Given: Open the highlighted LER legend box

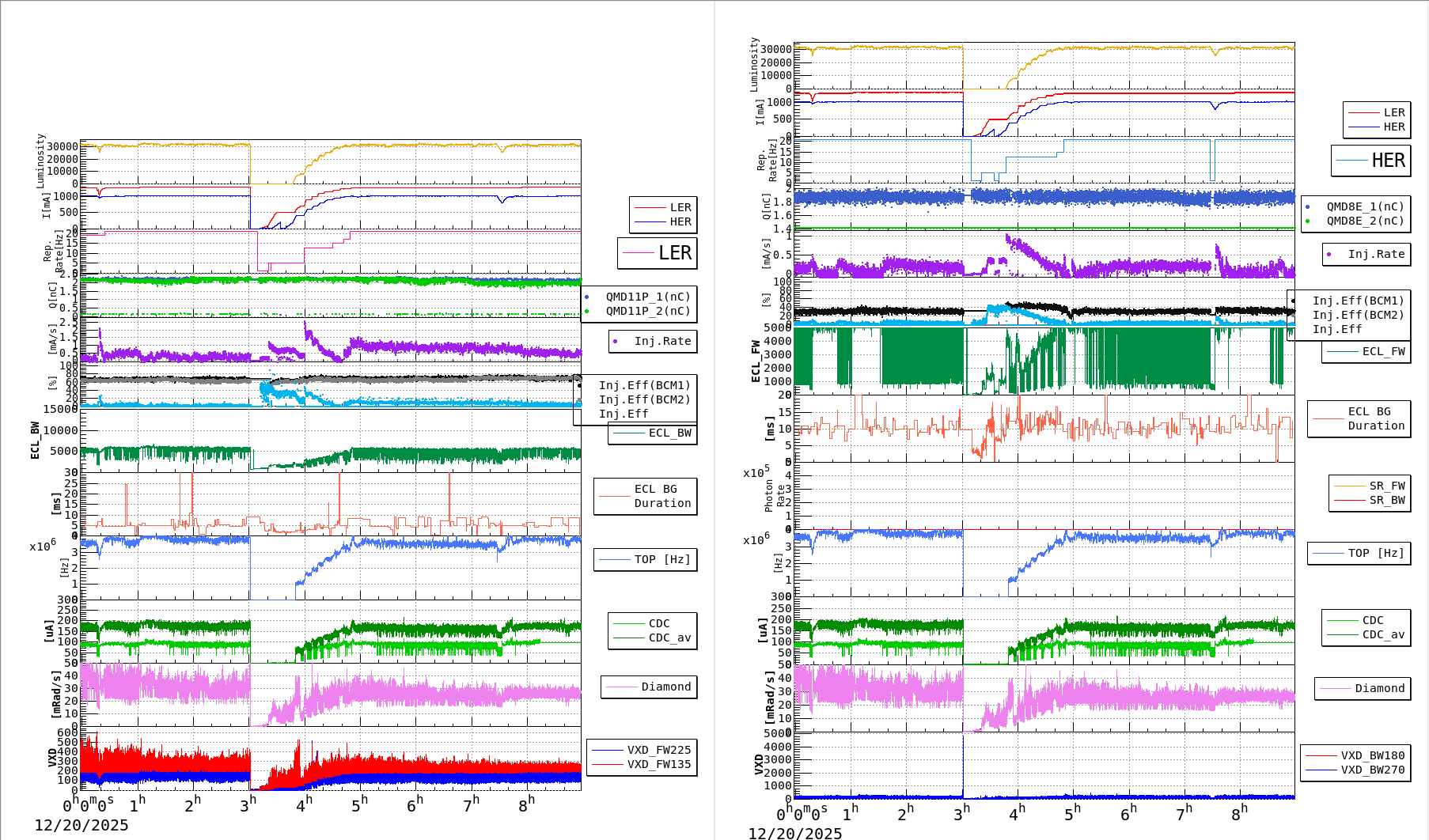Looking at the screenshot, I should (658, 253).
